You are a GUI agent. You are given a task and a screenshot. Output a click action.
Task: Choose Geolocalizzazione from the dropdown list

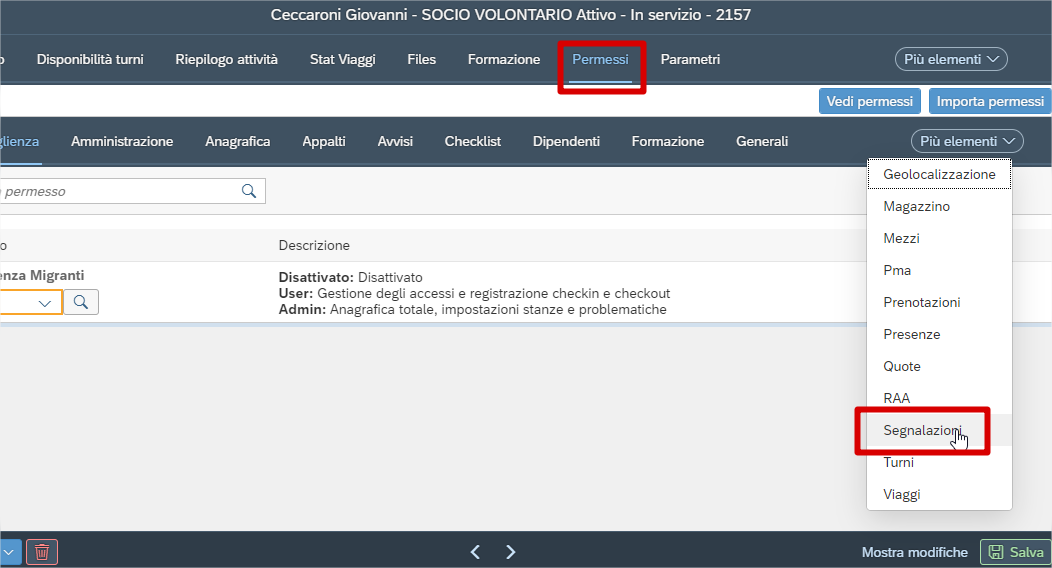point(939,174)
